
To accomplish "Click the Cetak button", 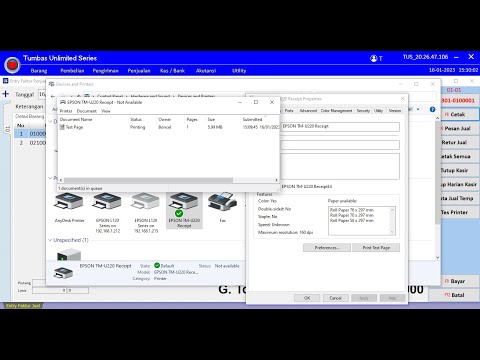I will coord(459,114).
